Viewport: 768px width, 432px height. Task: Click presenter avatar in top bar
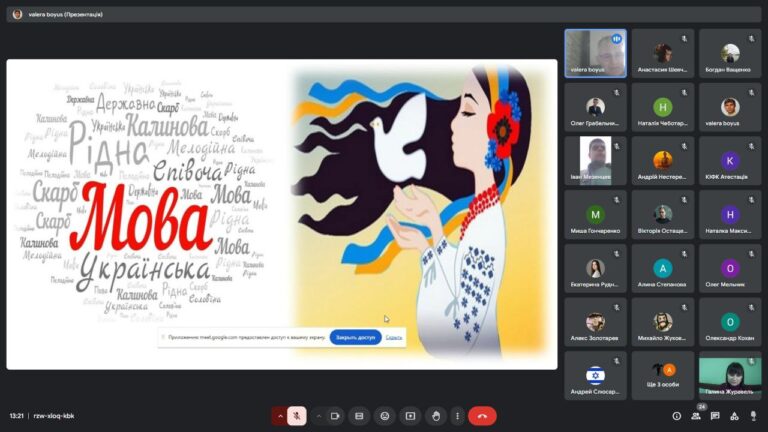click(x=18, y=14)
